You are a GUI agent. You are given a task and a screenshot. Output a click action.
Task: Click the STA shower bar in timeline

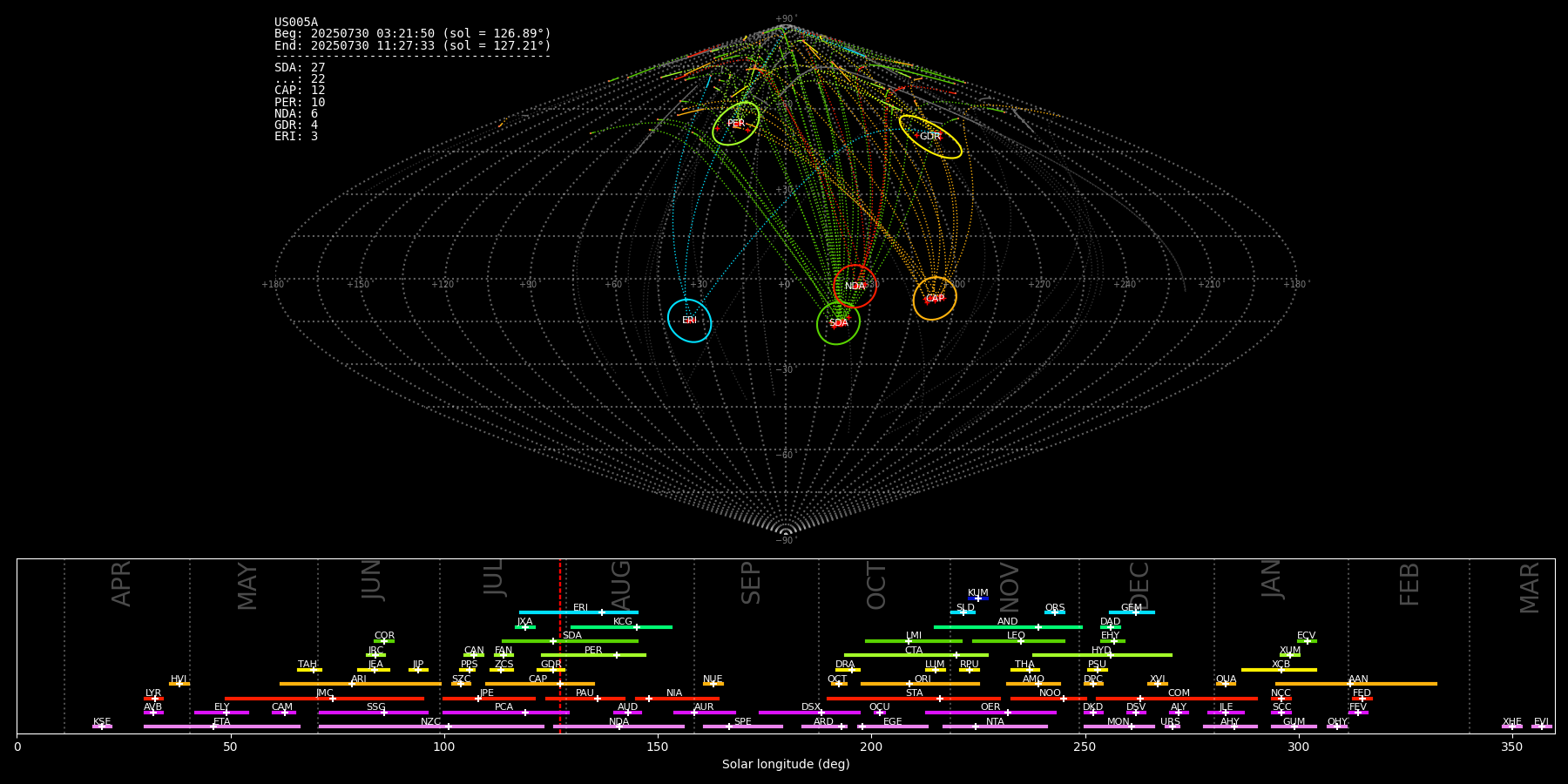pos(914,699)
